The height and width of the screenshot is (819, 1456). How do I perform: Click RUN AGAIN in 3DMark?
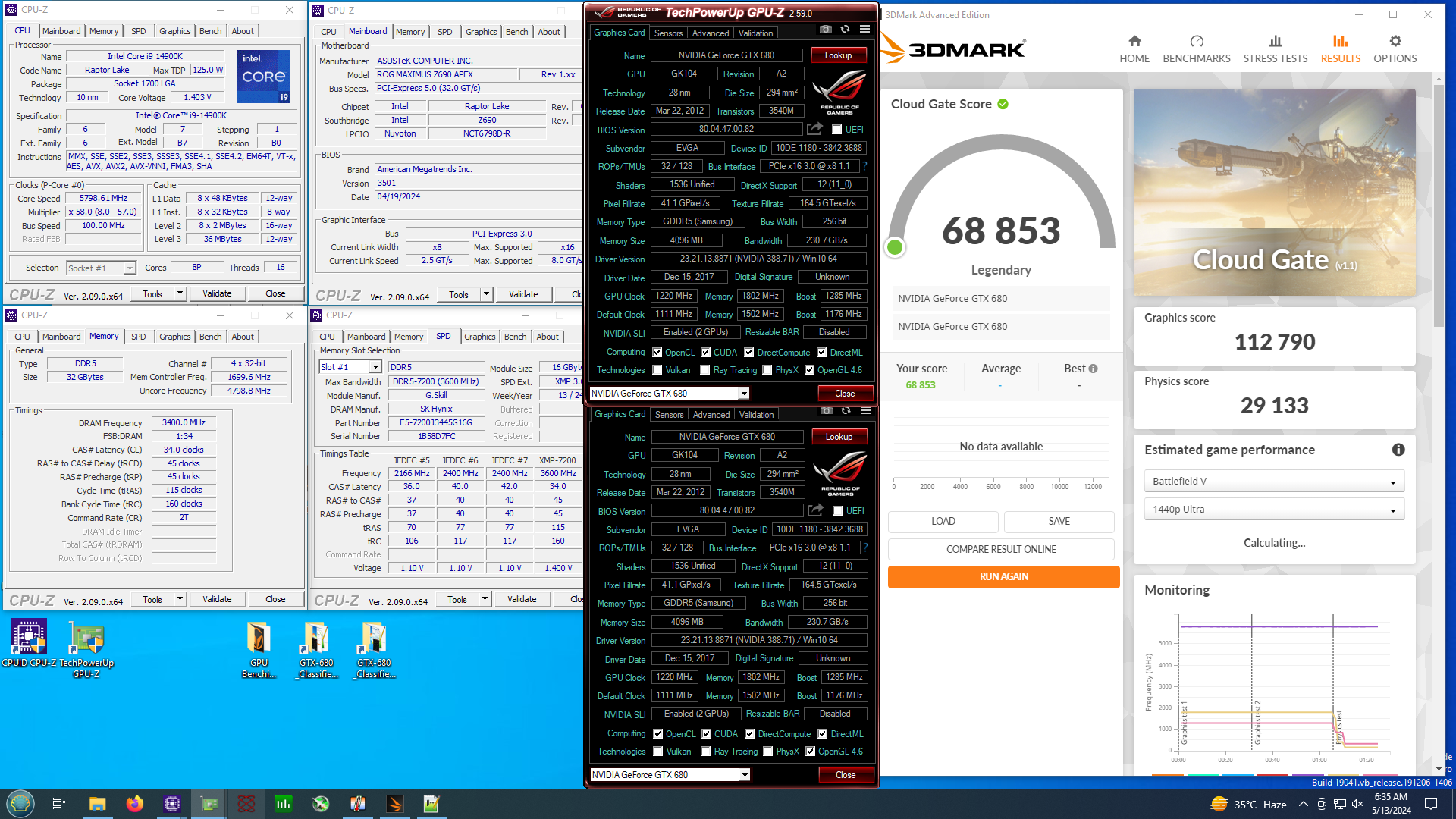coord(1003,577)
